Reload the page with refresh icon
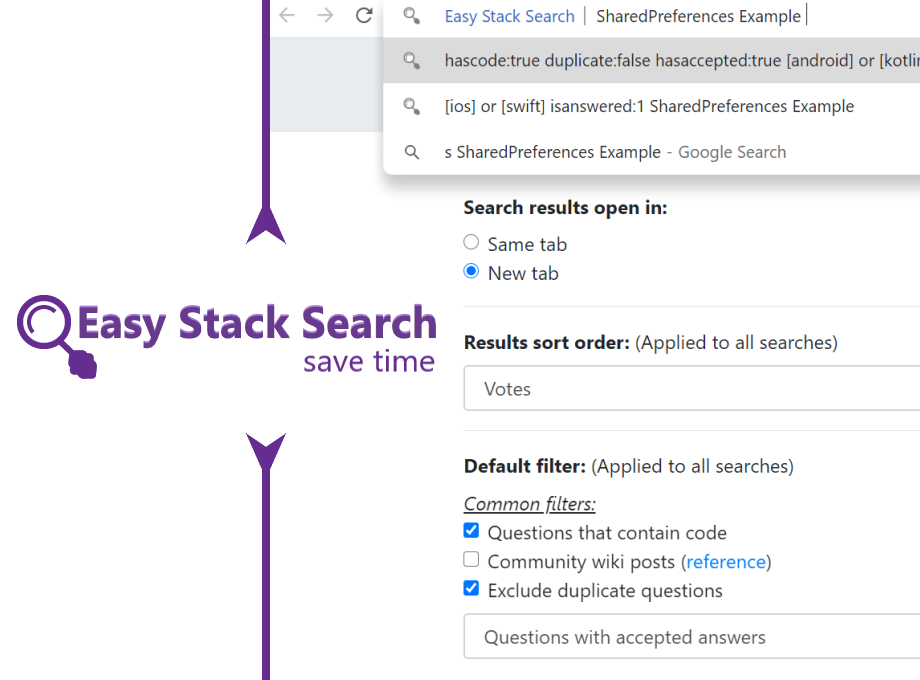Image resolution: width=920 pixels, height=680 pixels. (364, 15)
